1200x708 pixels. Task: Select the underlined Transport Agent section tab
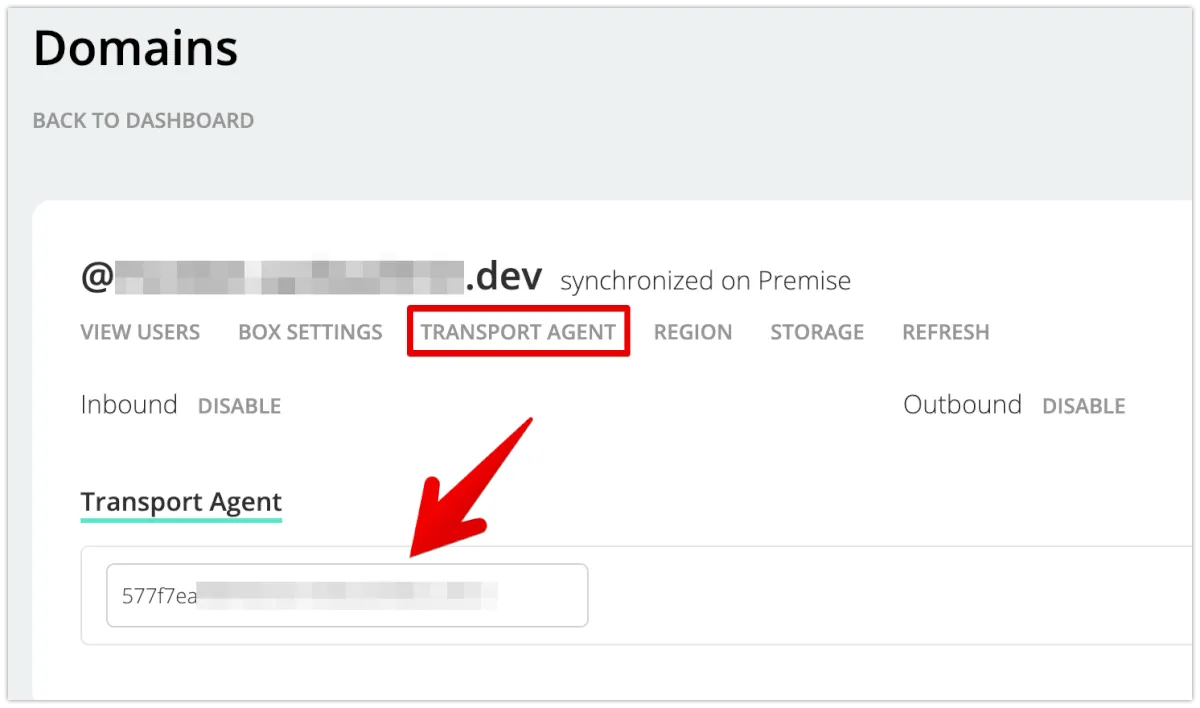click(181, 502)
